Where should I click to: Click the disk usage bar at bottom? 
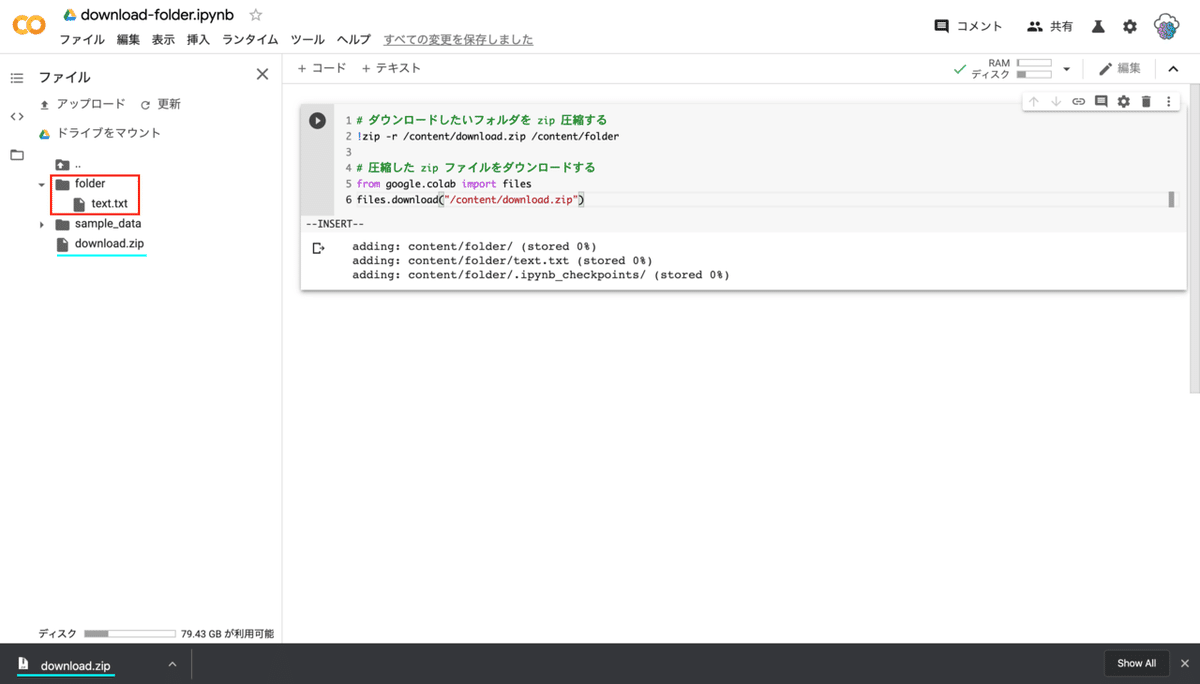[x=130, y=633]
